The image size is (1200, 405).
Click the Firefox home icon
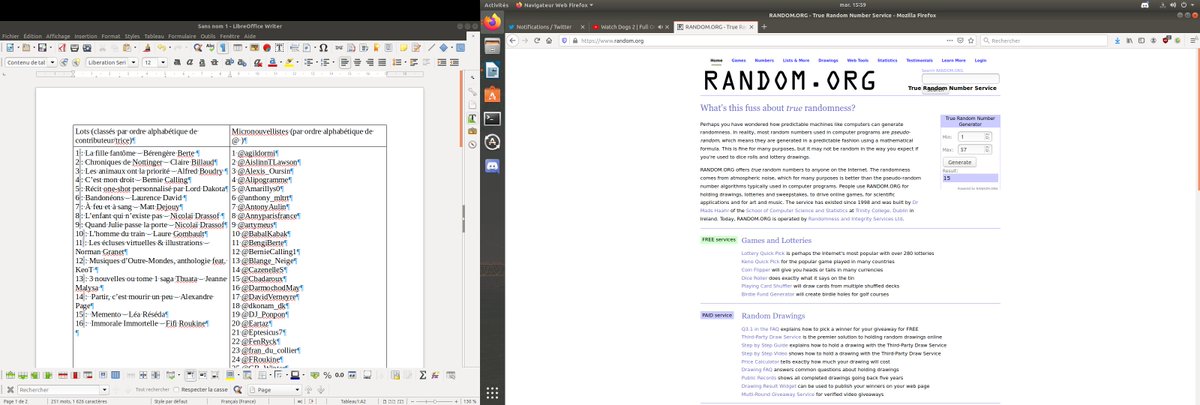pyautogui.click(x=548, y=40)
